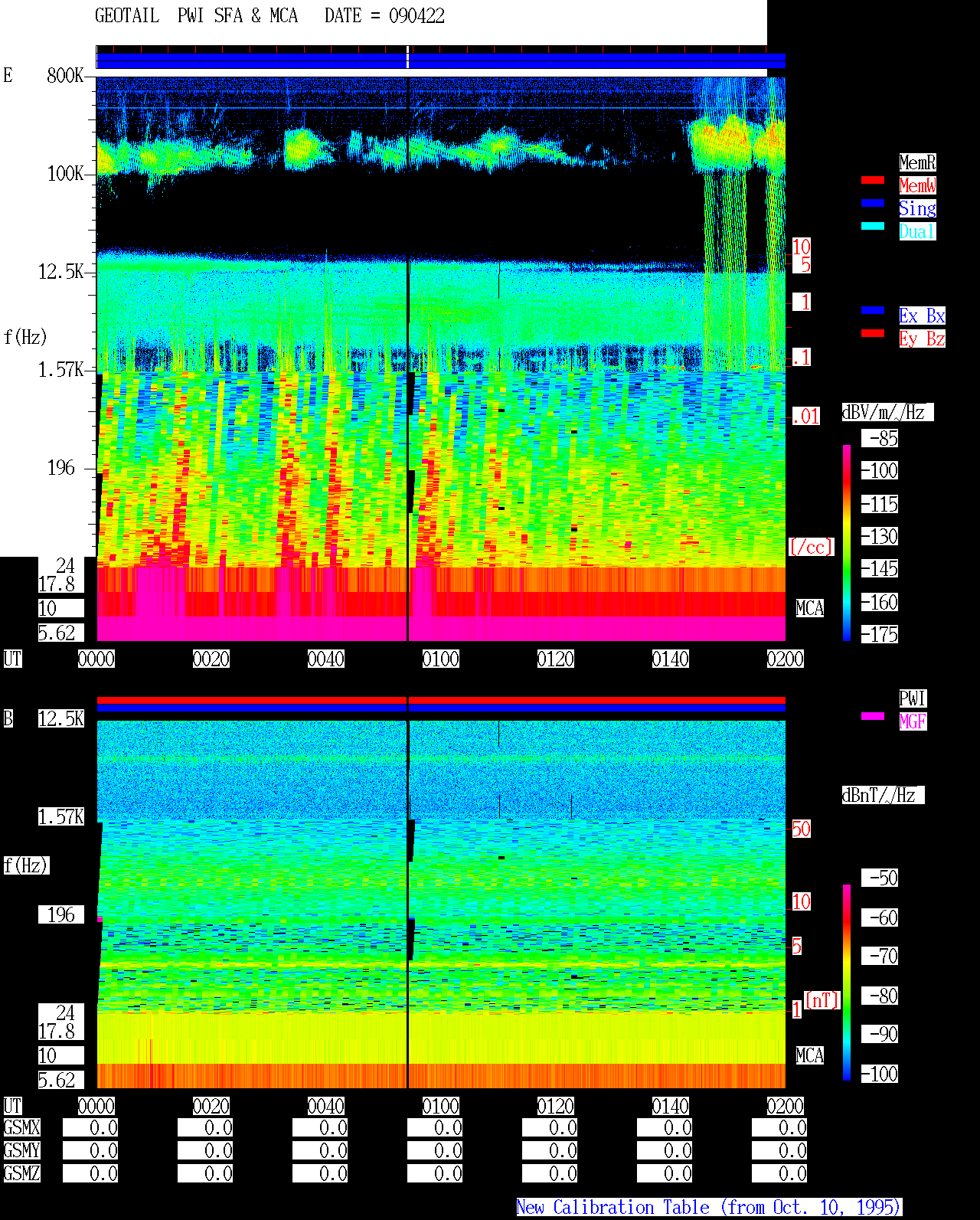Click the GEOTAIL PWI SFA & MCA title
The width and height of the screenshot is (980, 1220).
(x=196, y=15)
